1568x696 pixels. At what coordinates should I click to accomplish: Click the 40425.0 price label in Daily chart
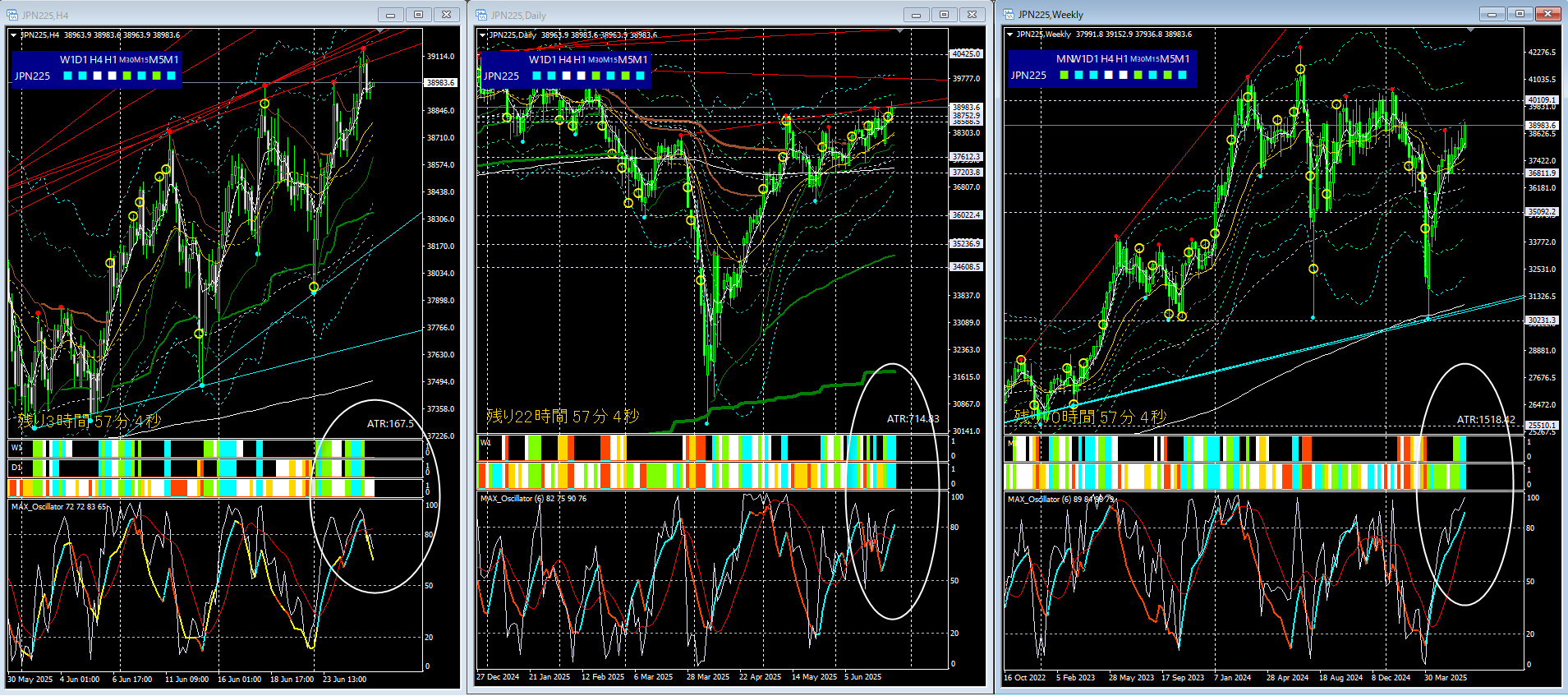tap(966, 53)
